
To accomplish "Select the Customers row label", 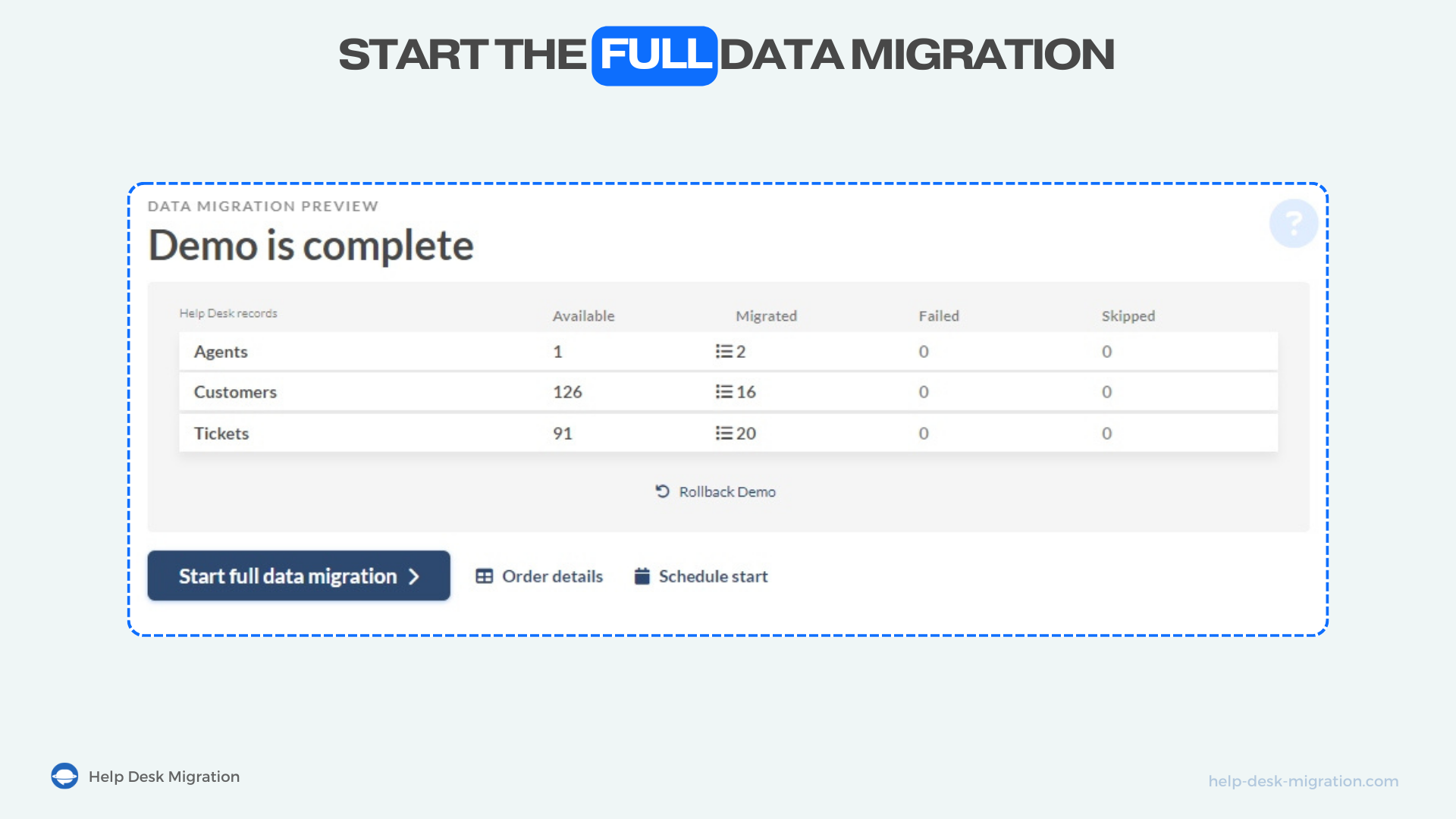I will 235,392.
